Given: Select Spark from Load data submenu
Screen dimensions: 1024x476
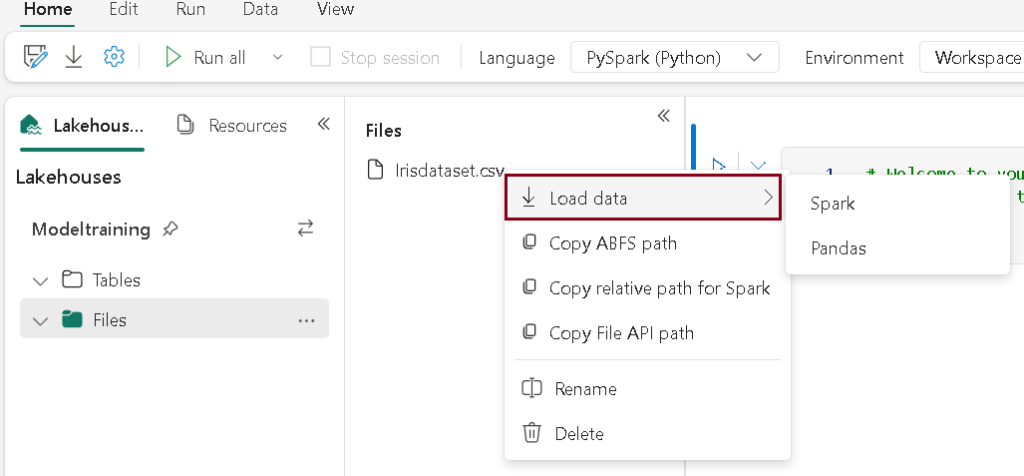Looking at the screenshot, I should [833, 204].
